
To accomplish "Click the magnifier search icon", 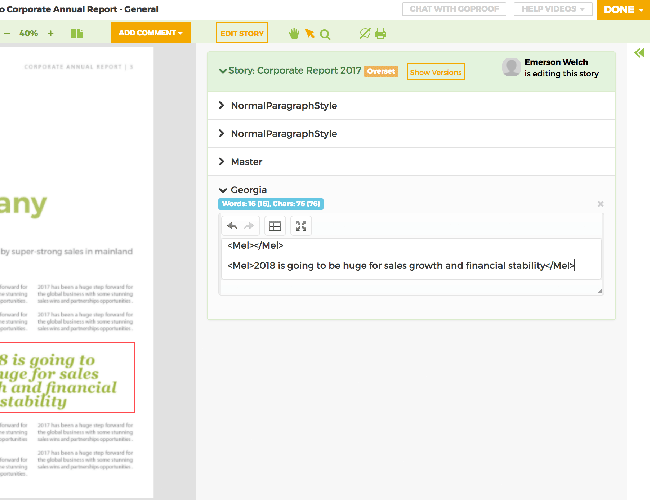I will pos(325,33).
